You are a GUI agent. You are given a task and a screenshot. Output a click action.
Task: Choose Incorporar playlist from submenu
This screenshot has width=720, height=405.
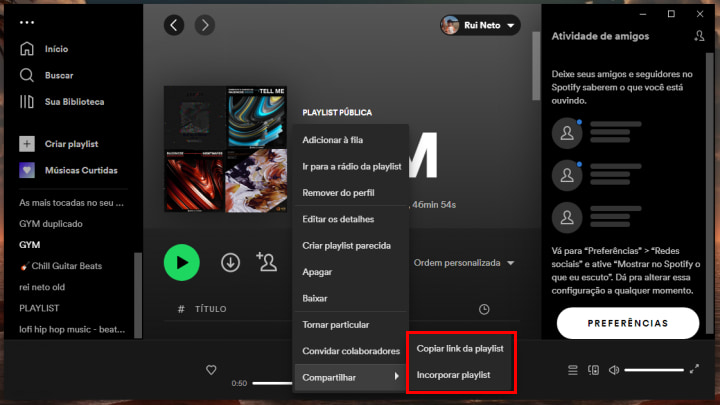(452, 374)
